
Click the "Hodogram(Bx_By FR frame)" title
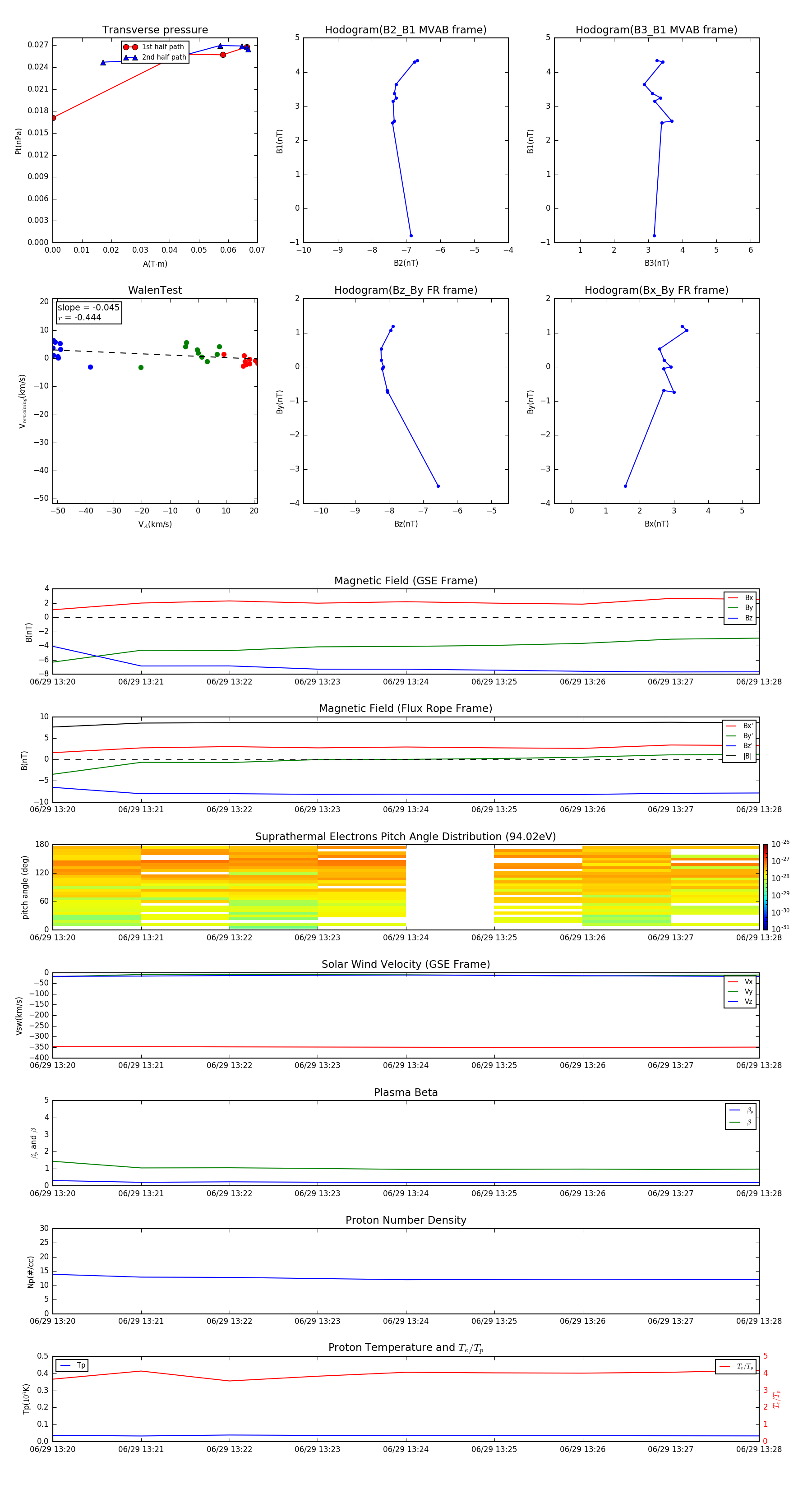pos(656,290)
